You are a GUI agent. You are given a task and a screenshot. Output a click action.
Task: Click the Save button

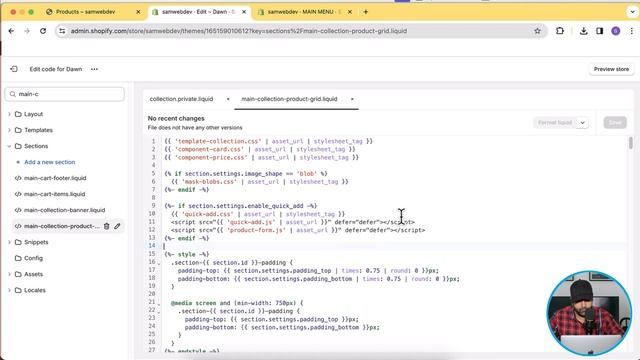click(x=615, y=123)
